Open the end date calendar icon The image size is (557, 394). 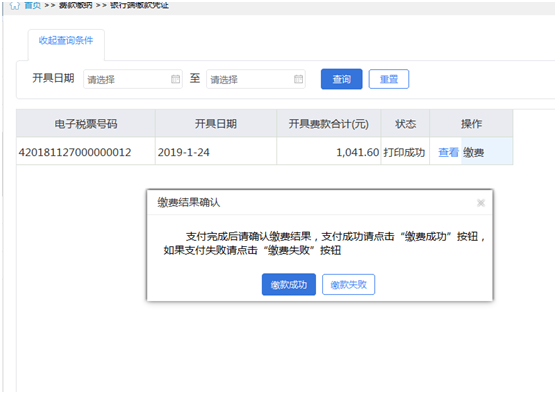[x=298, y=79]
